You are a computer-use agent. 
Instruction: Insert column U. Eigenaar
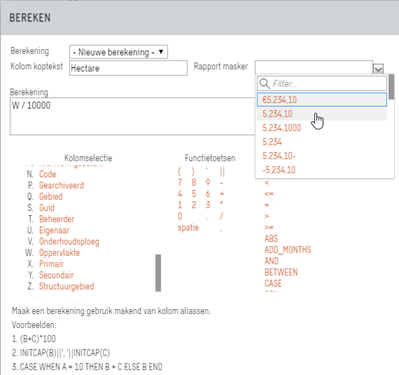coord(54,230)
